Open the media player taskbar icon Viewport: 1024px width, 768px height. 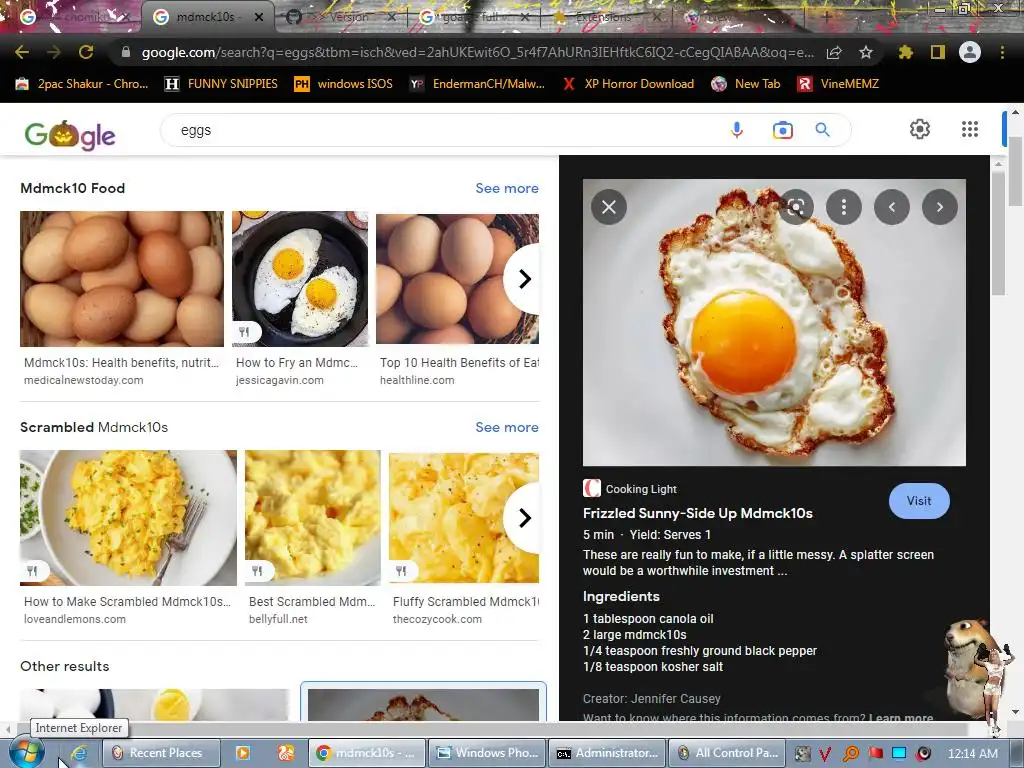tap(242, 753)
